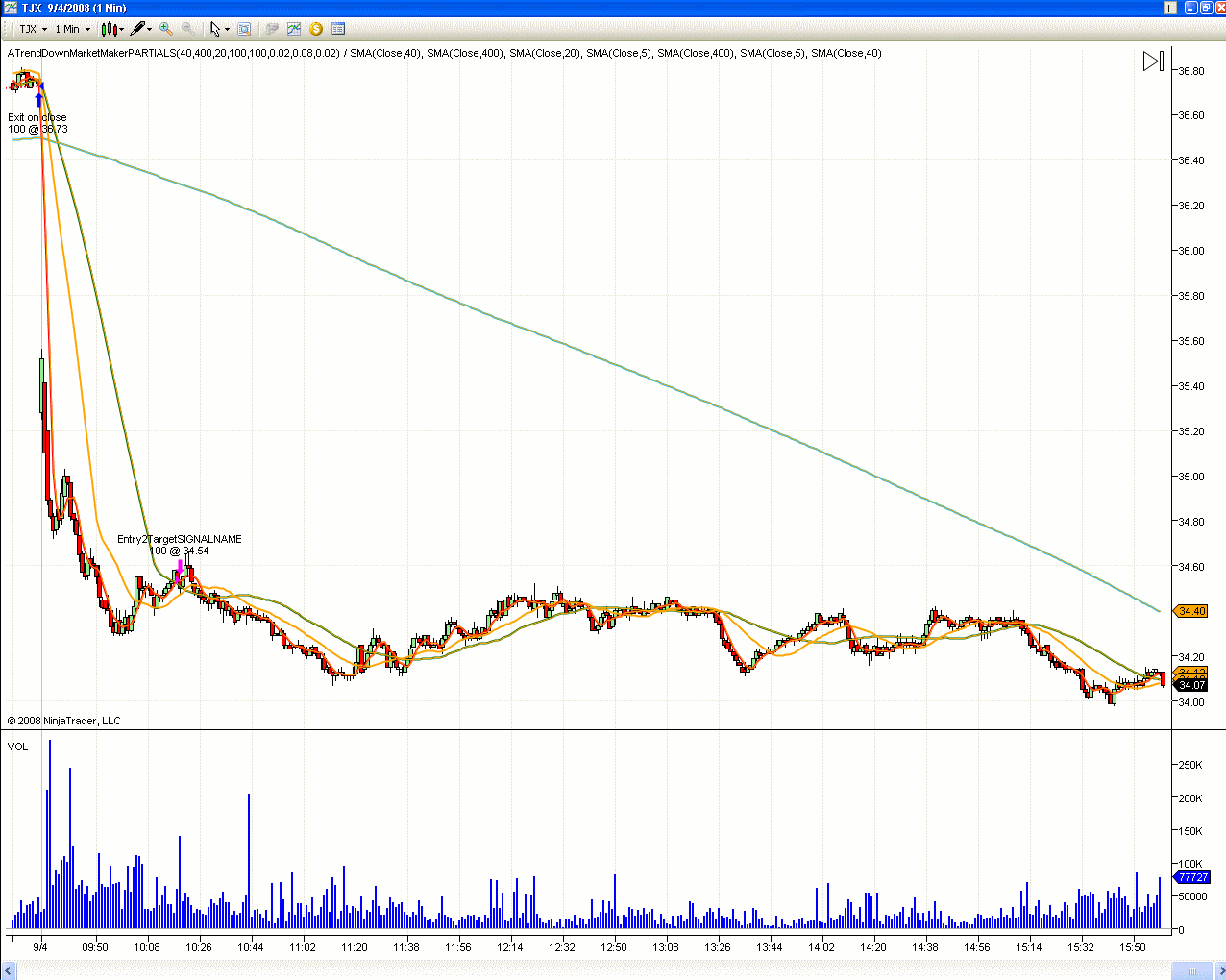The image size is (1226, 980).
Task: Expand the bar type dropdown arrow
Action: (122, 29)
